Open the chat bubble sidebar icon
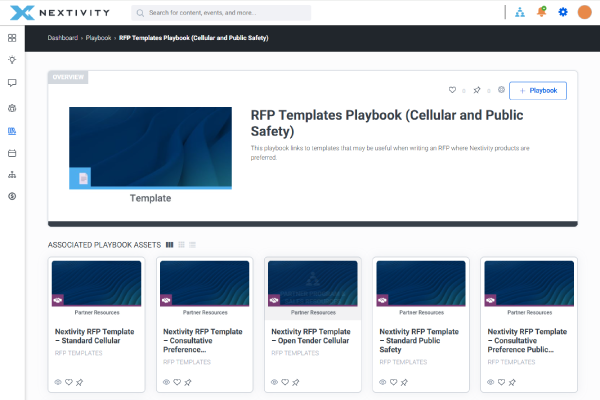Image resolution: width=600 pixels, height=400 pixels. 12,84
